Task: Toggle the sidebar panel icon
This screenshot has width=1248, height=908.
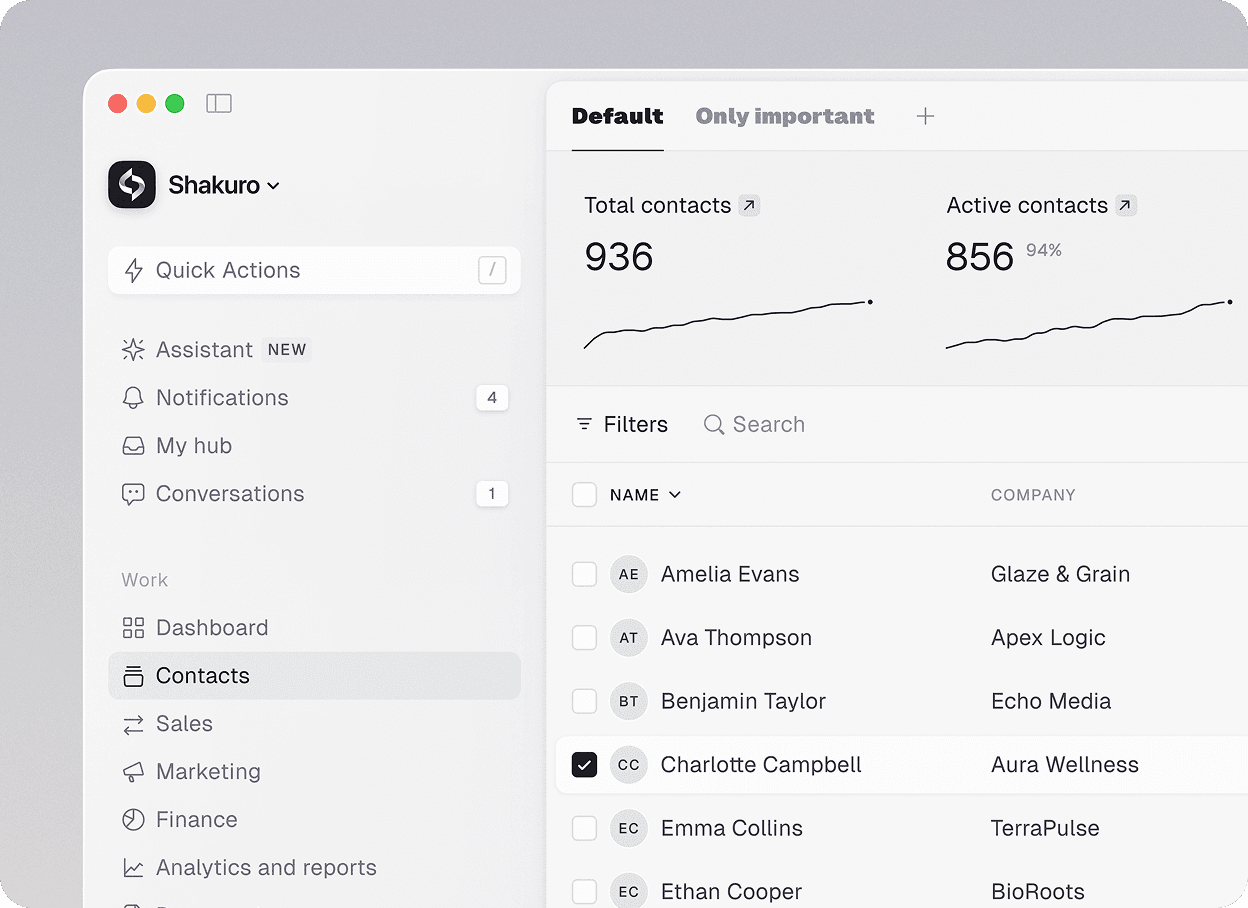Action: point(219,103)
